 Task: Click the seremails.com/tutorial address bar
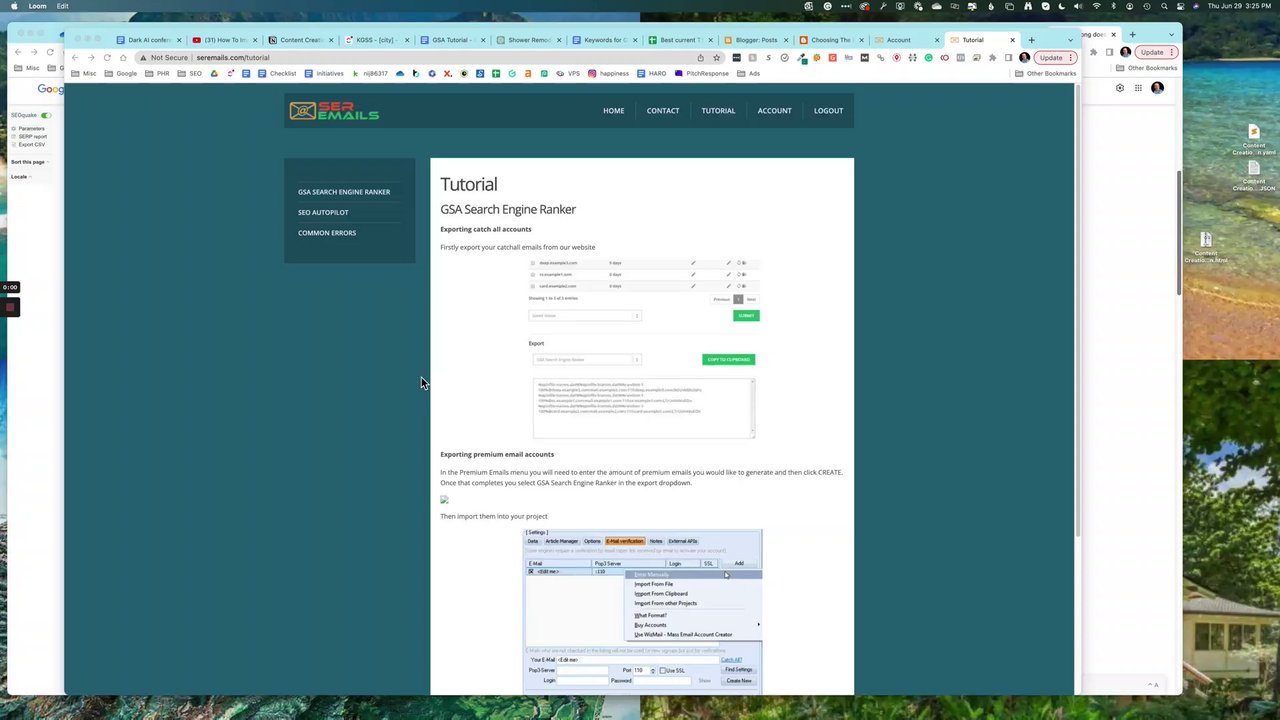click(430, 57)
